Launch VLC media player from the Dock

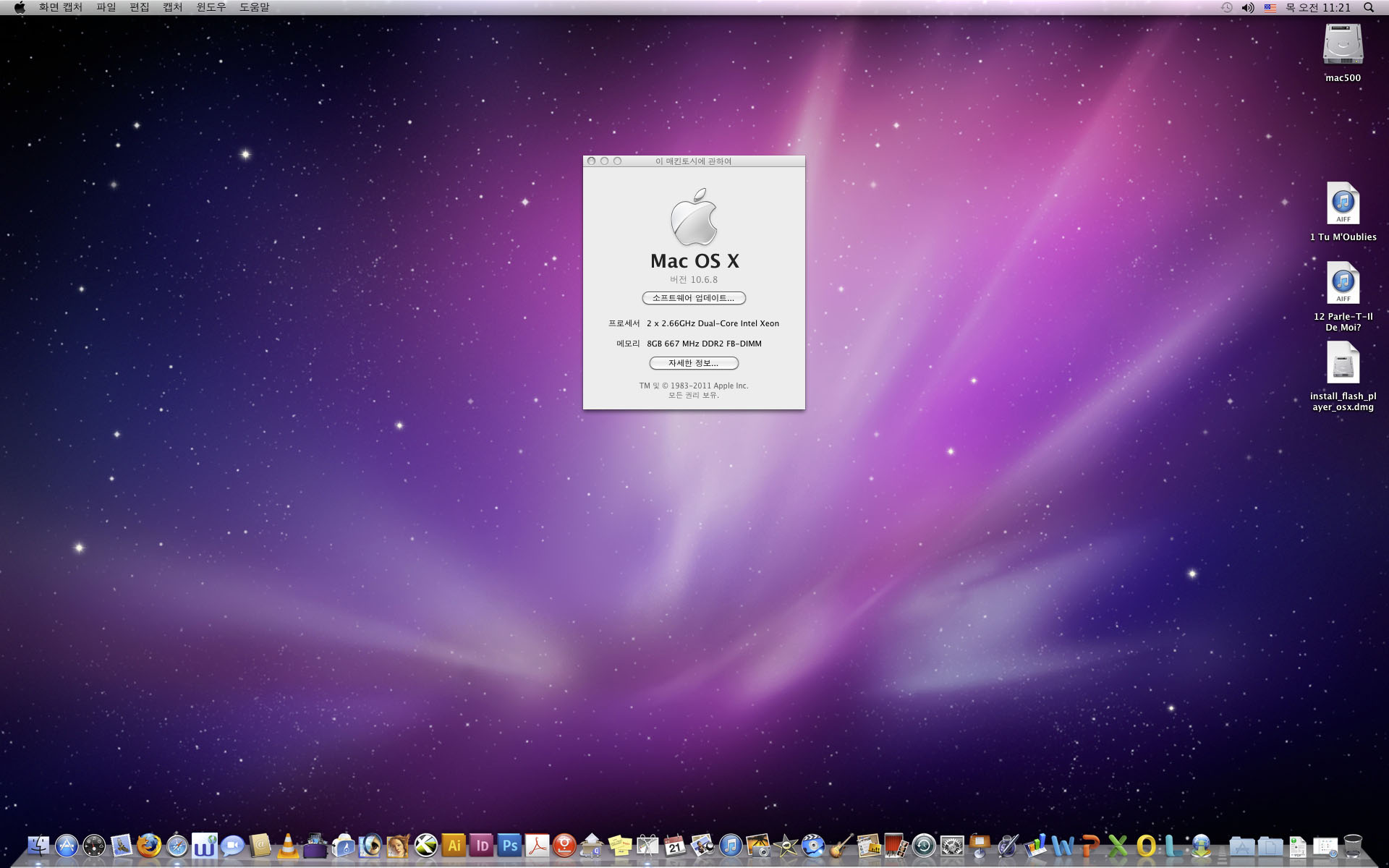[287, 845]
